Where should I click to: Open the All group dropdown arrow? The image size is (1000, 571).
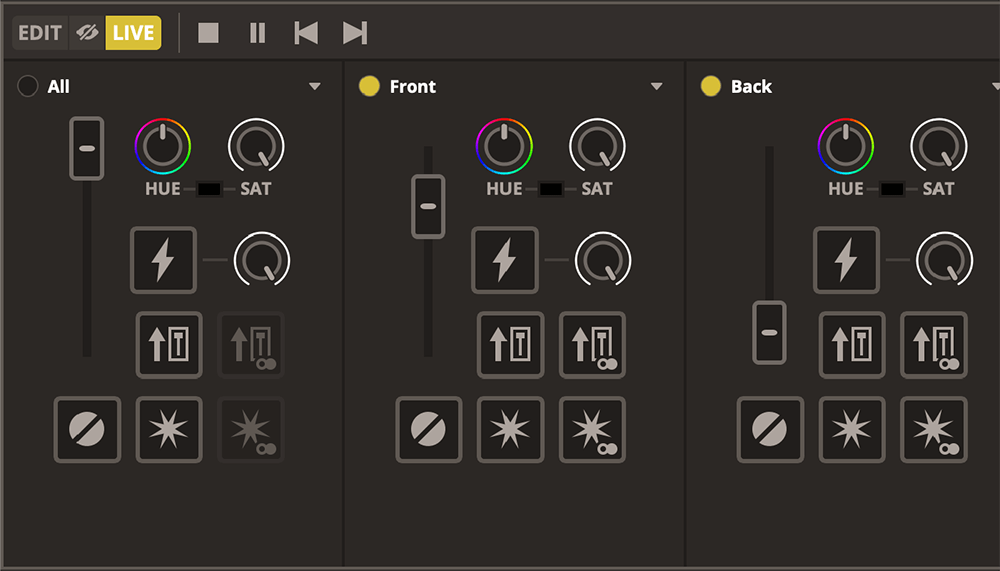pos(314,86)
